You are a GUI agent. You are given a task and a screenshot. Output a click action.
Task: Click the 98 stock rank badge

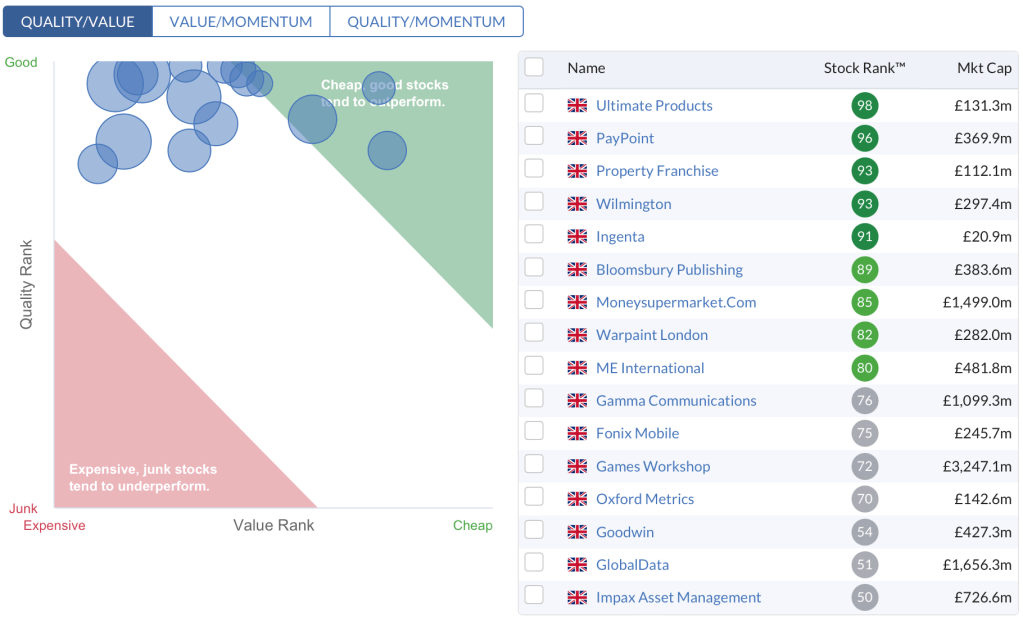[864, 106]
